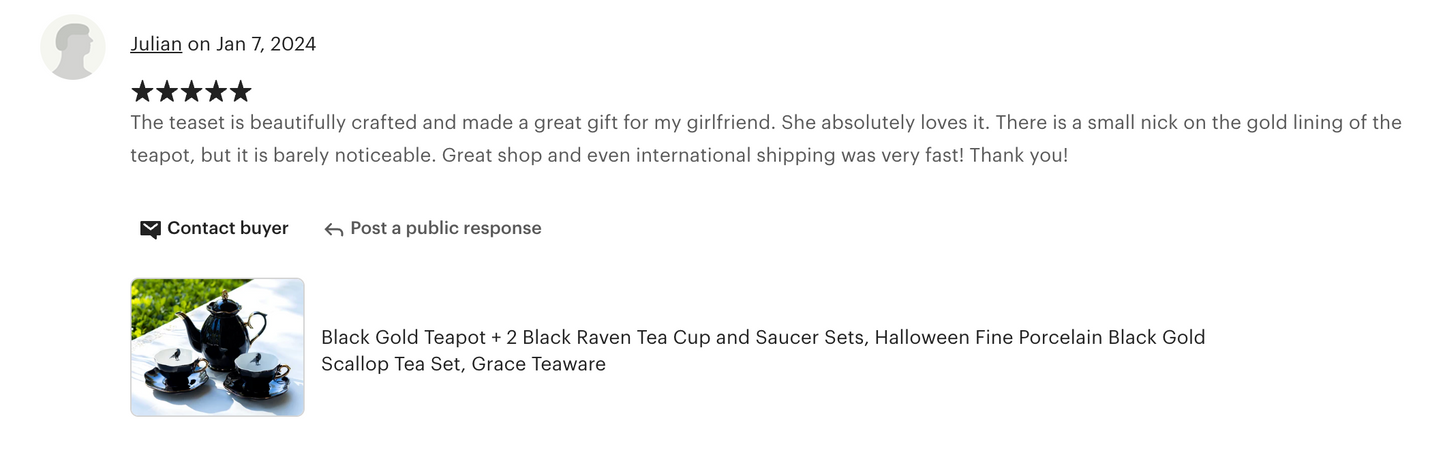Screen dimensions: 1445x468
Task: Click the second star of the rating
Action: (x=167, y=92)
